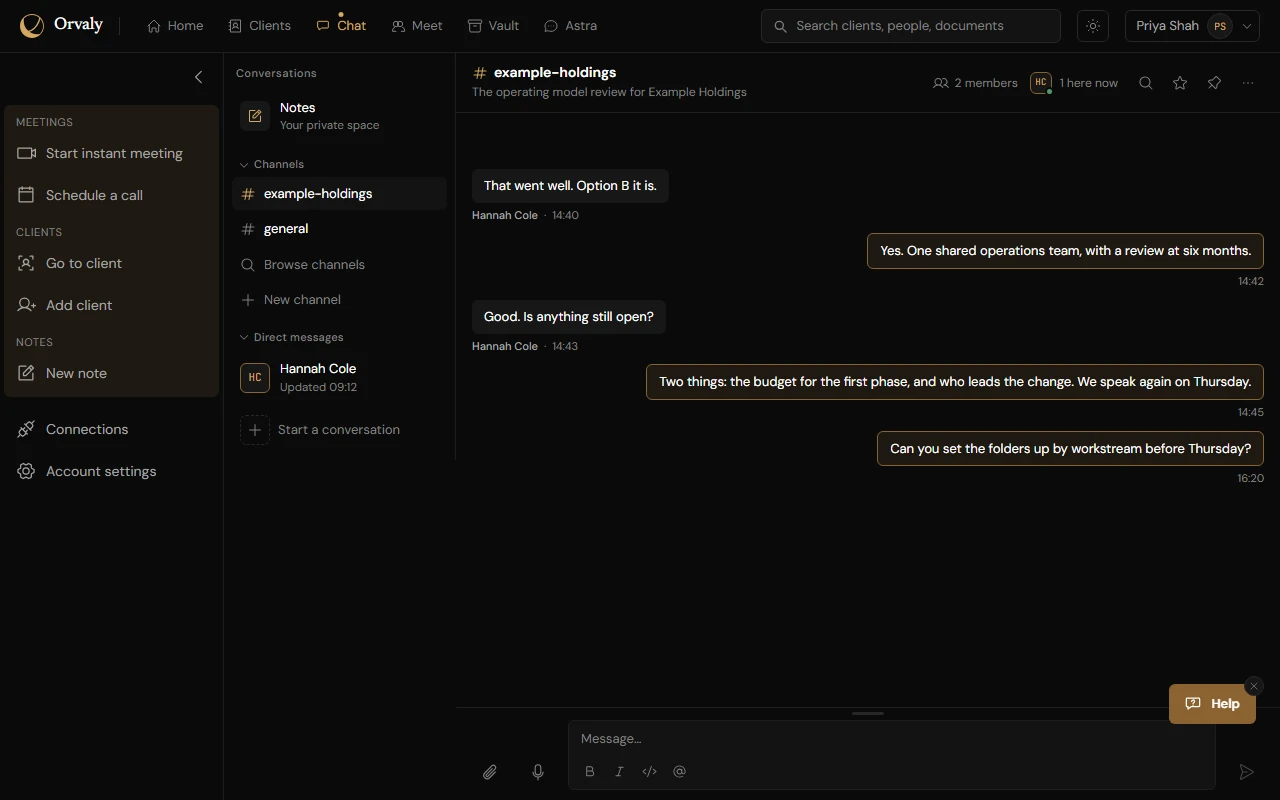Start voice input with the microphone icon

pos(538,772)
